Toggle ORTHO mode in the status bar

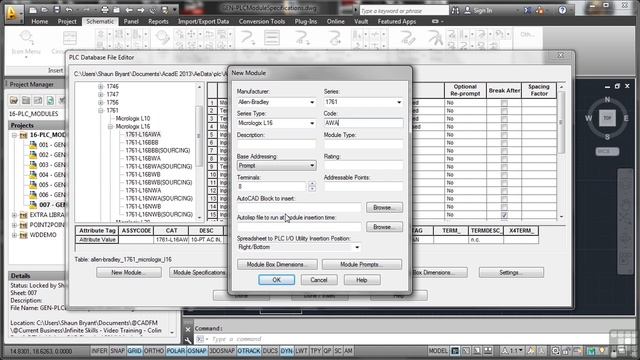[x=154, y=351]
